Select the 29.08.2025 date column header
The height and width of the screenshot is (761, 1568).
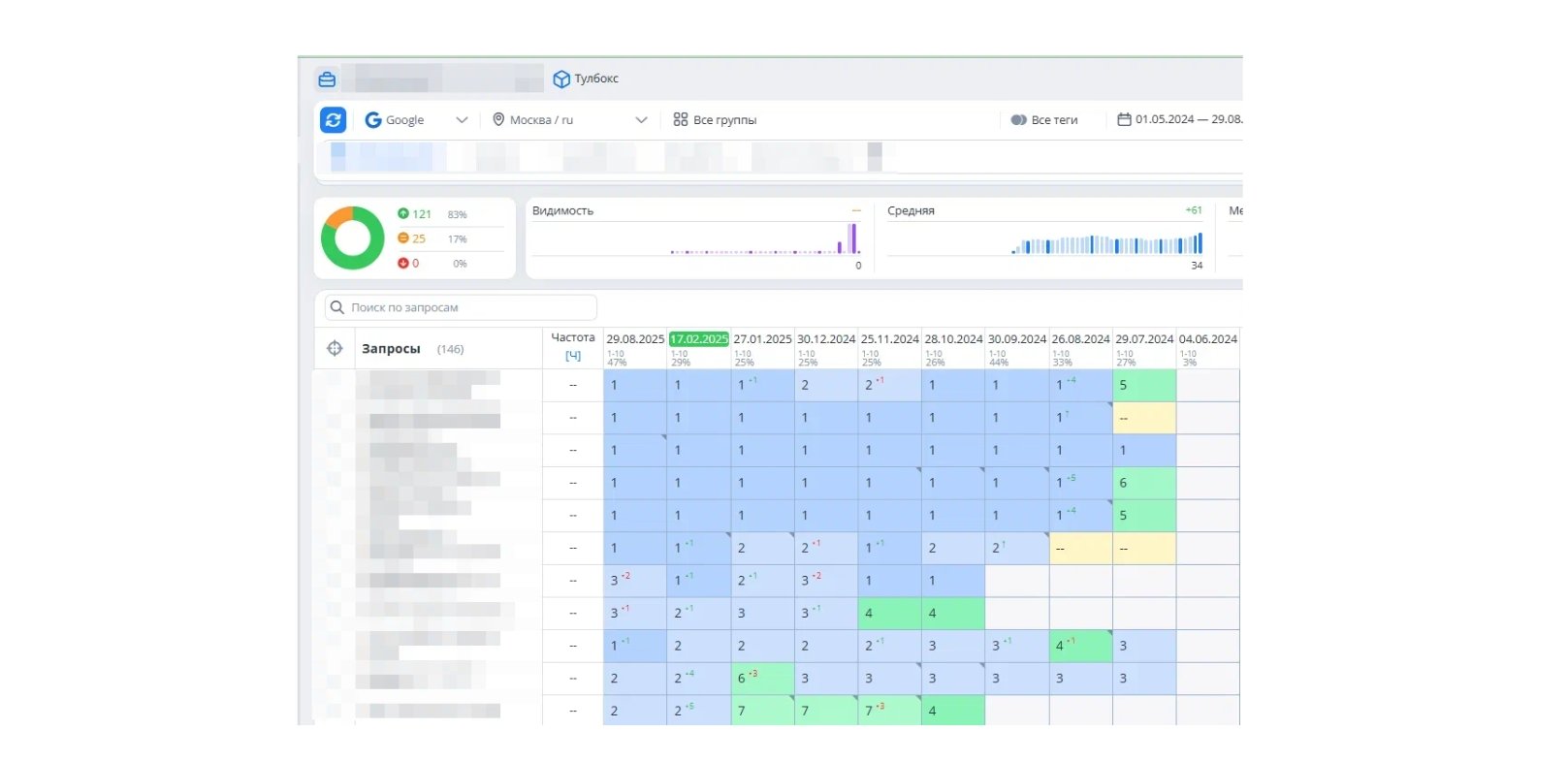[x=635, y=339]
